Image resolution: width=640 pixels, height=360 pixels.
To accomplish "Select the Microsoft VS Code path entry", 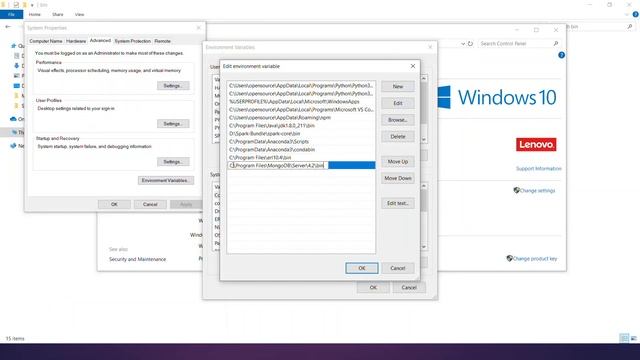I will (x=301, y=110).
